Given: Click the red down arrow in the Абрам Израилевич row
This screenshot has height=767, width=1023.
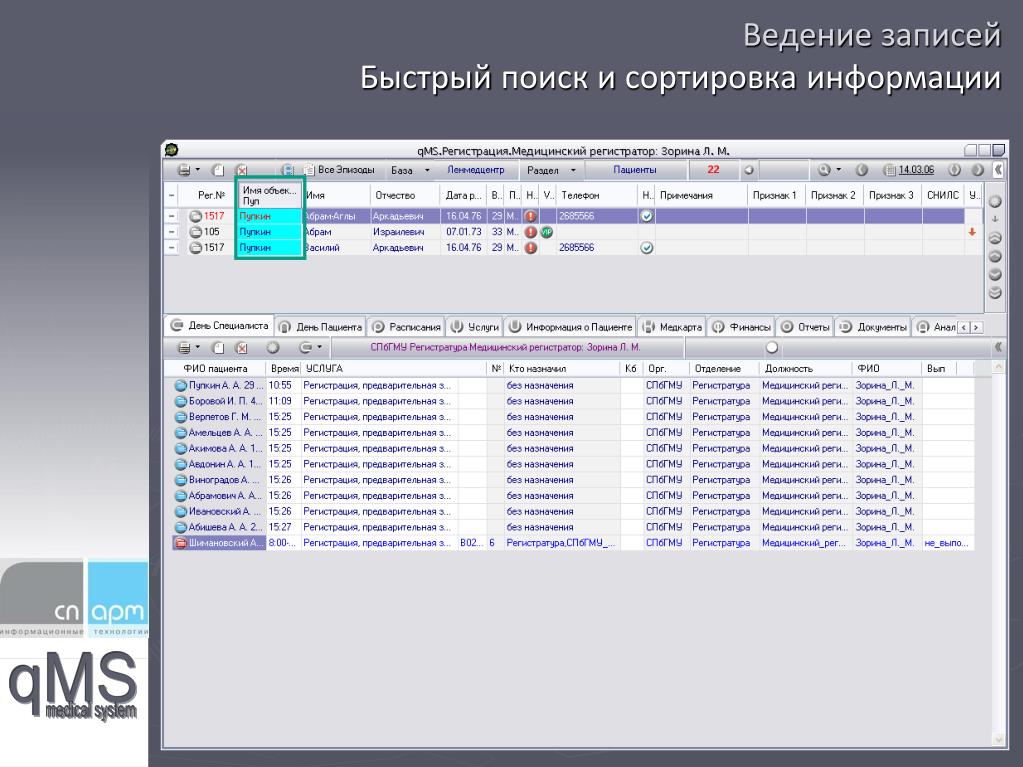Looking at the screenshot, I should [972, 232].
